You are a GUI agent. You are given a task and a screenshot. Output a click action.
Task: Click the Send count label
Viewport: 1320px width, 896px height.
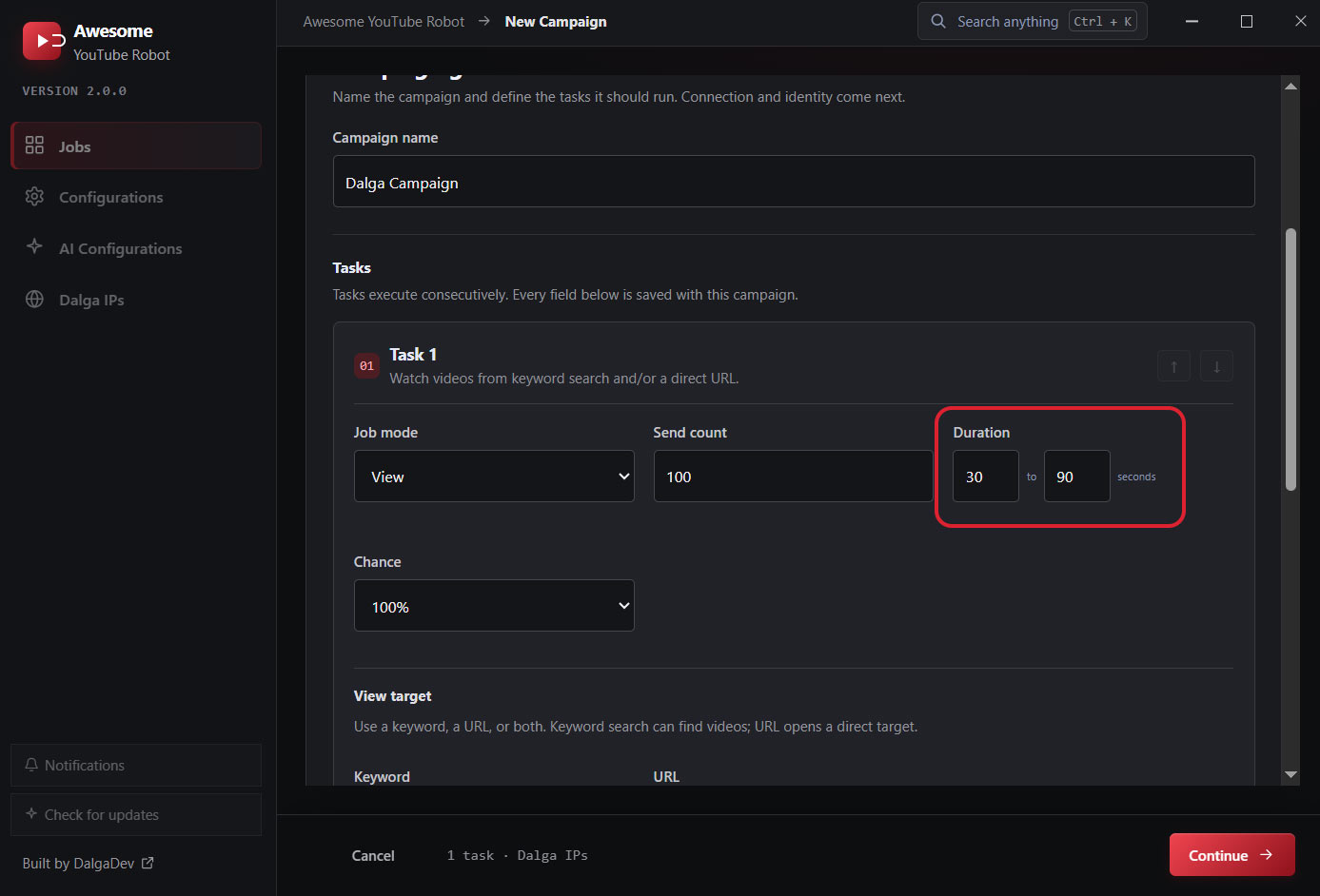click(x=690, y=433)
